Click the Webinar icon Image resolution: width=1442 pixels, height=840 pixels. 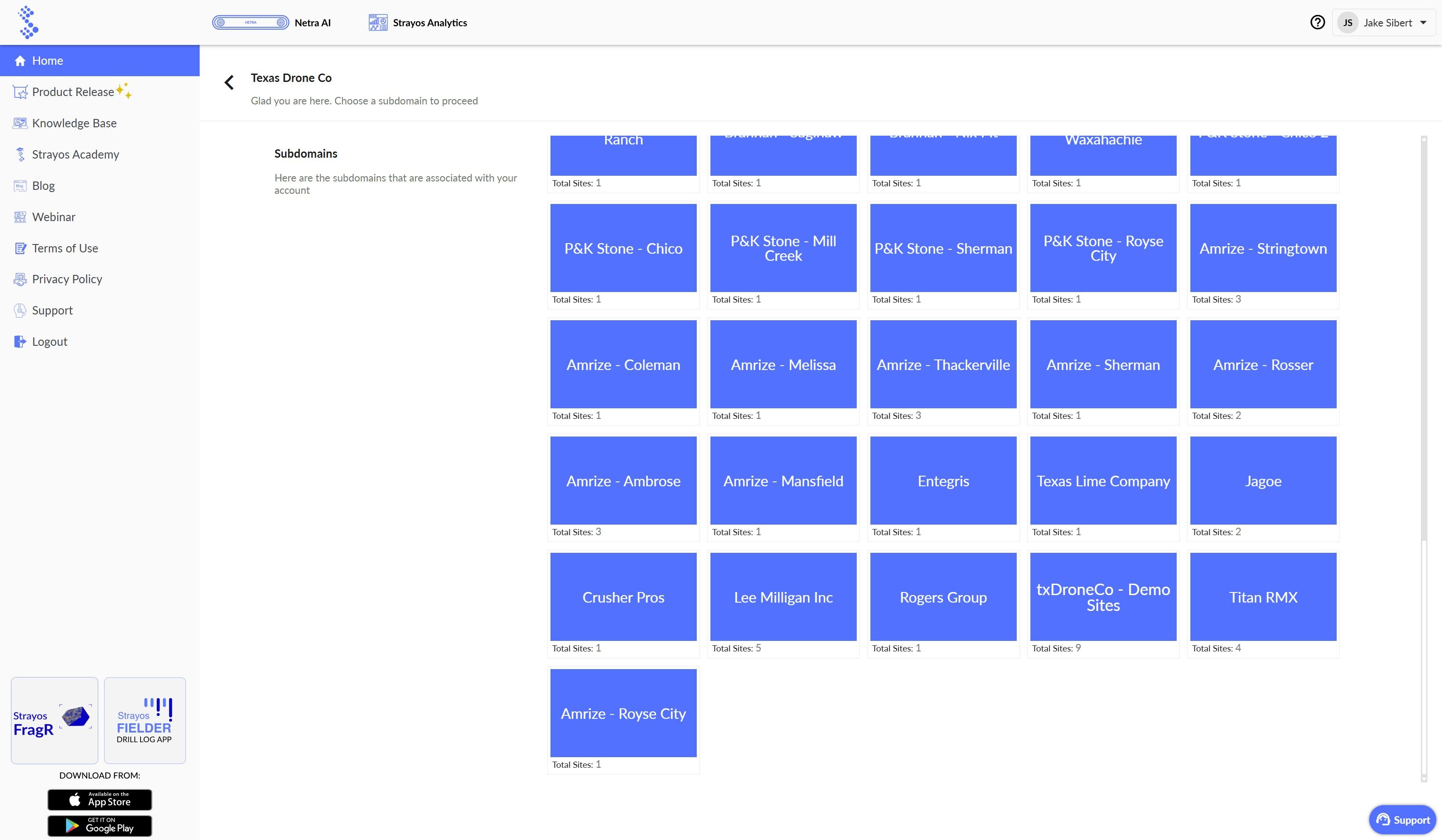pos(20,217)
